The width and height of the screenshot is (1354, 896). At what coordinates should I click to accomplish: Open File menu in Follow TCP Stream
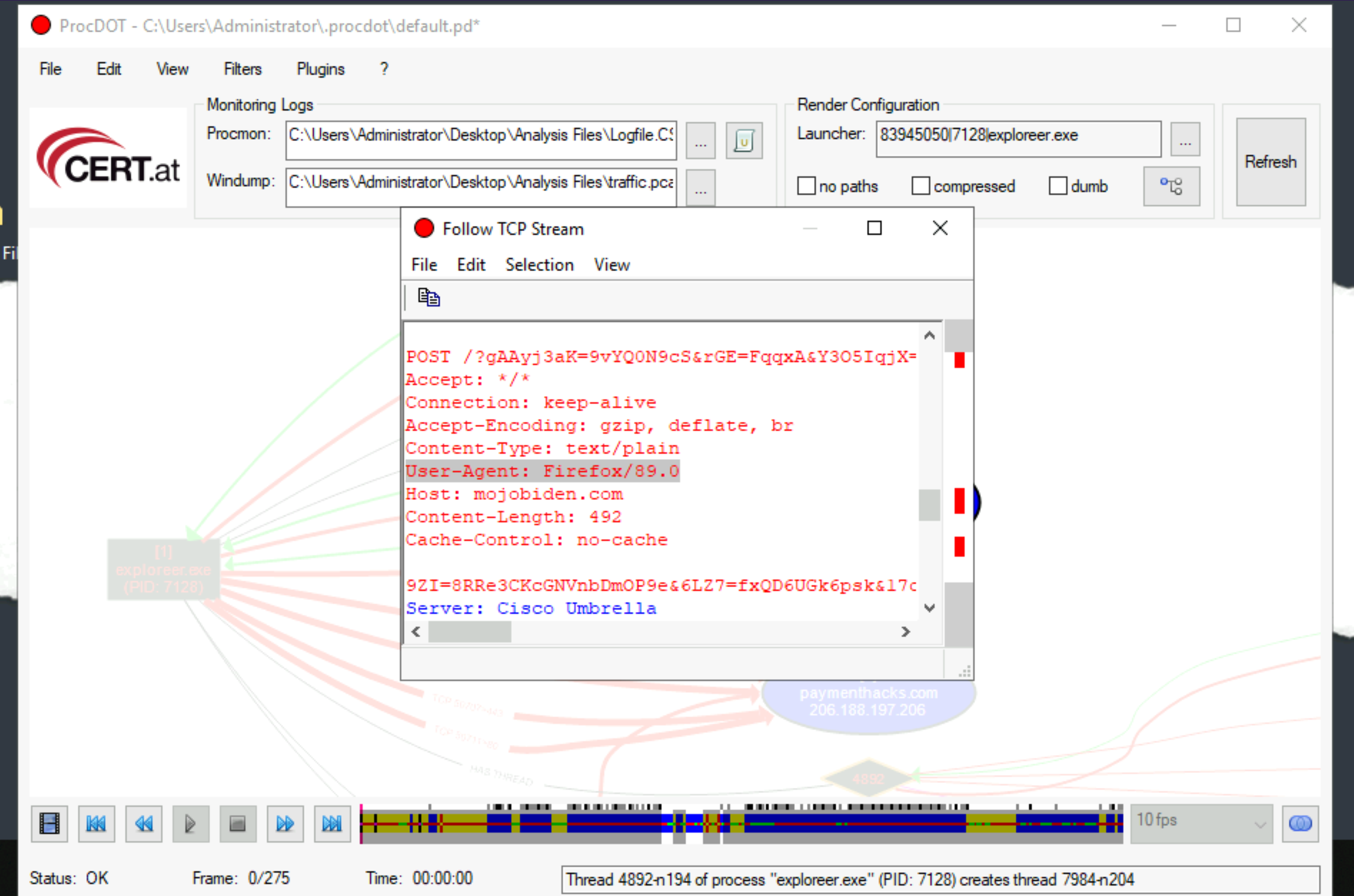pos(424,265)
